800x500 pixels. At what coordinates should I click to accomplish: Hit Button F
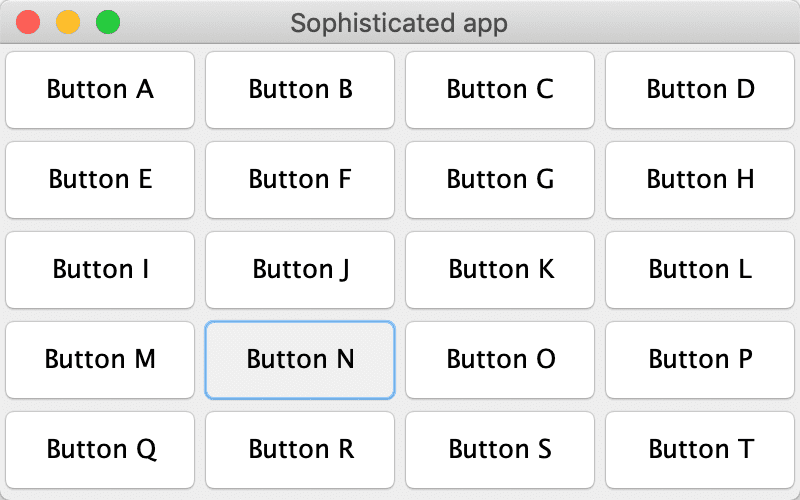click(300, 180)
